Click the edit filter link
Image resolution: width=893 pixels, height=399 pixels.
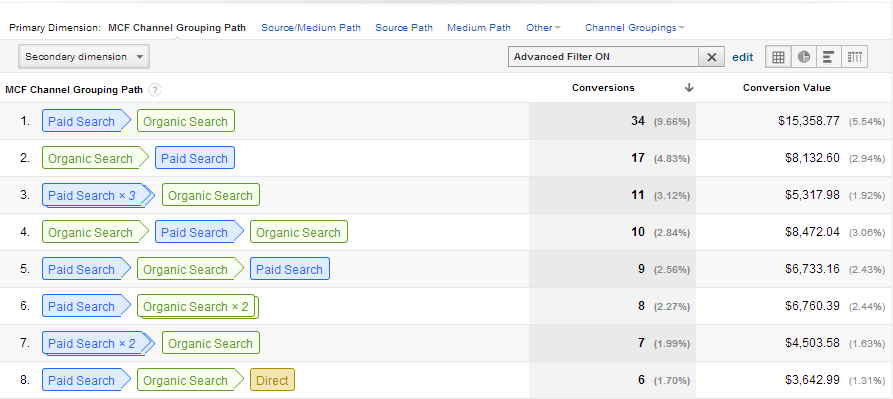click(743, 57)
